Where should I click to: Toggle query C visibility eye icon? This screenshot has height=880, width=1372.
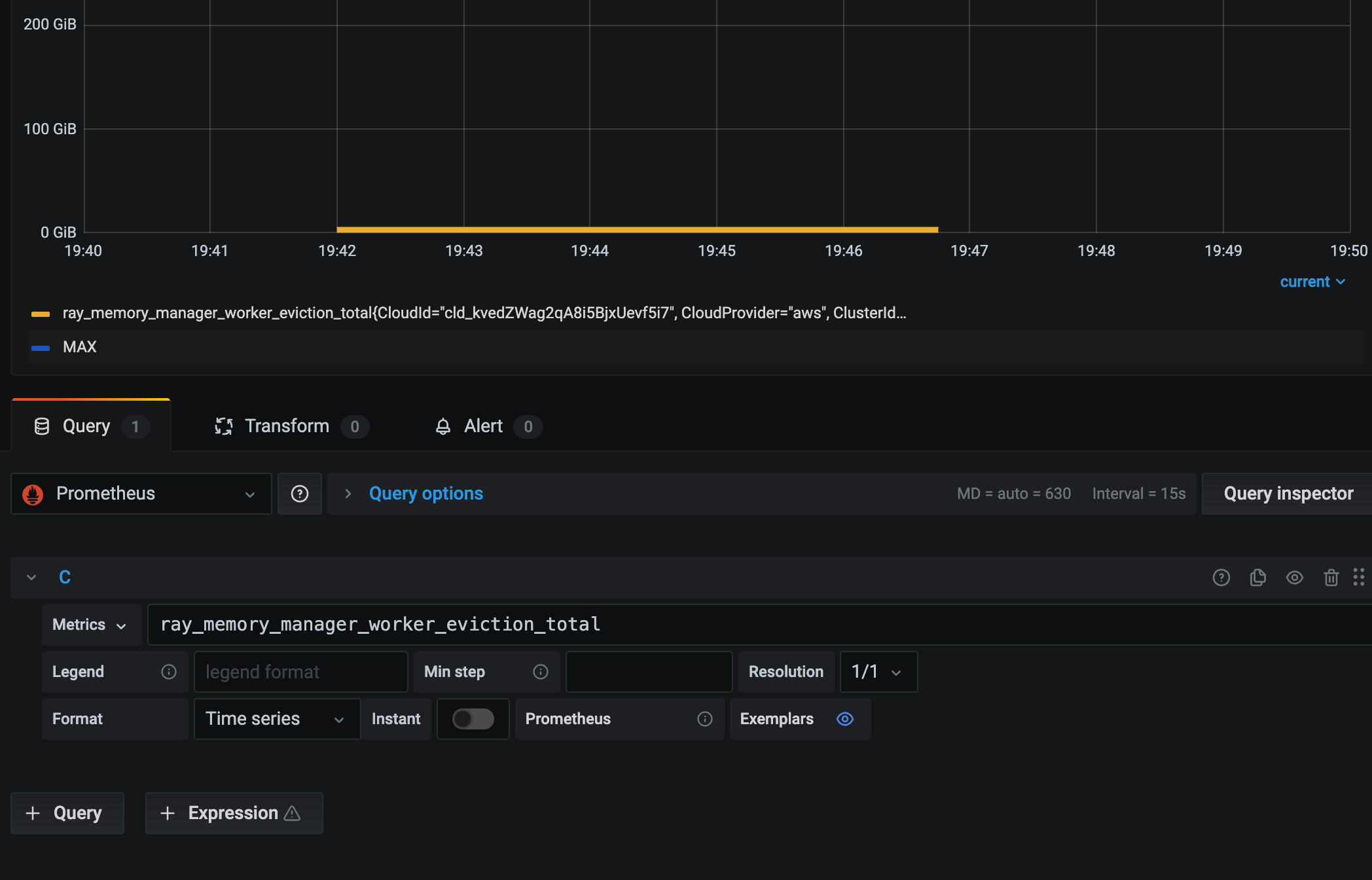click(1294, 577)
